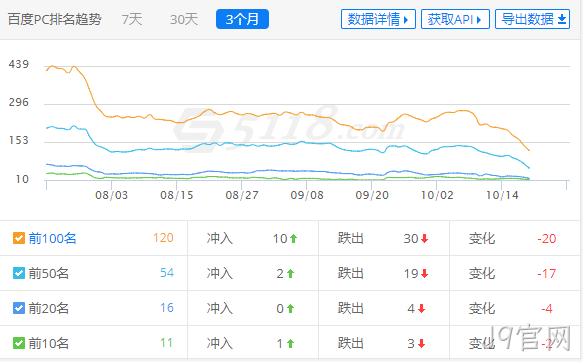Viewport: 583px width, 362px height.
Task: Toggle the green 前10名 checkbox
Action: [19, 343]
